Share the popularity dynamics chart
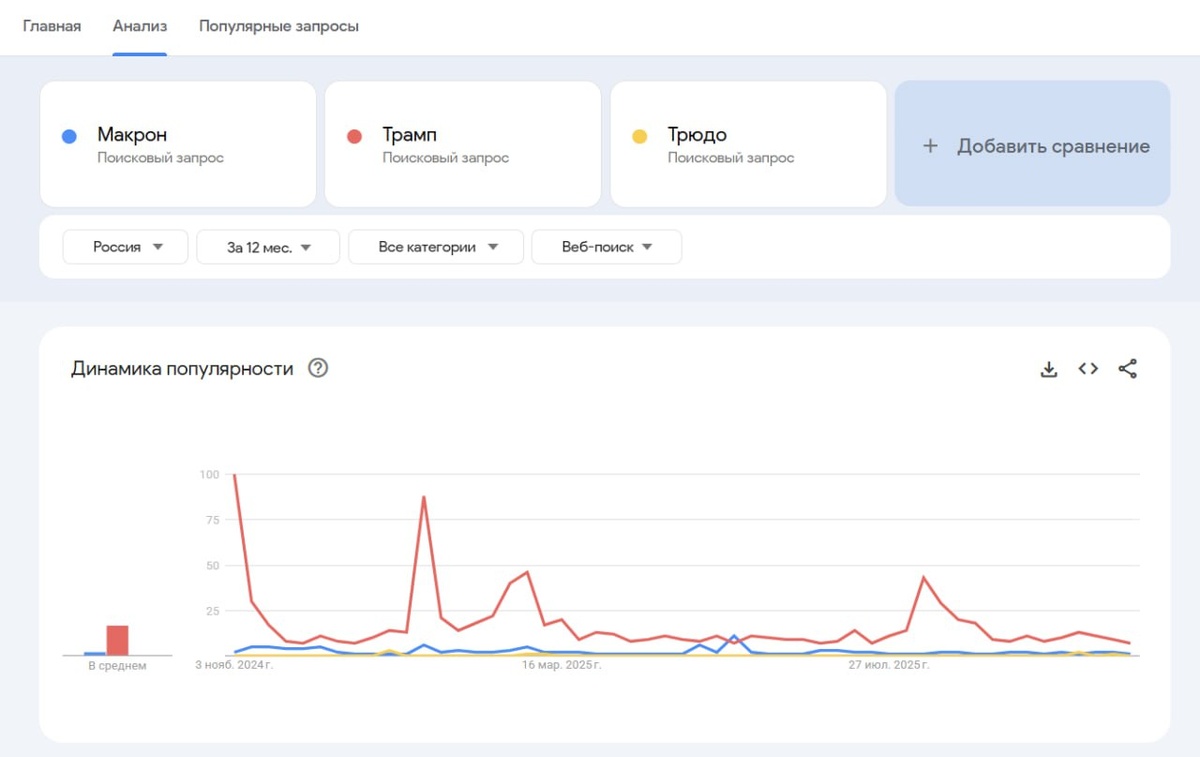 coord(1128,369)
